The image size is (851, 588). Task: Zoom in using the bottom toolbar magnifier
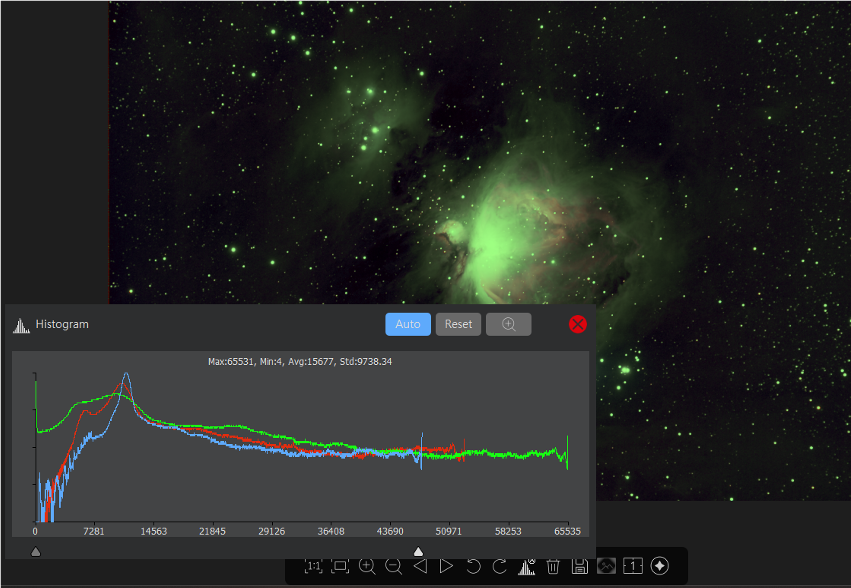coord(367,566)
